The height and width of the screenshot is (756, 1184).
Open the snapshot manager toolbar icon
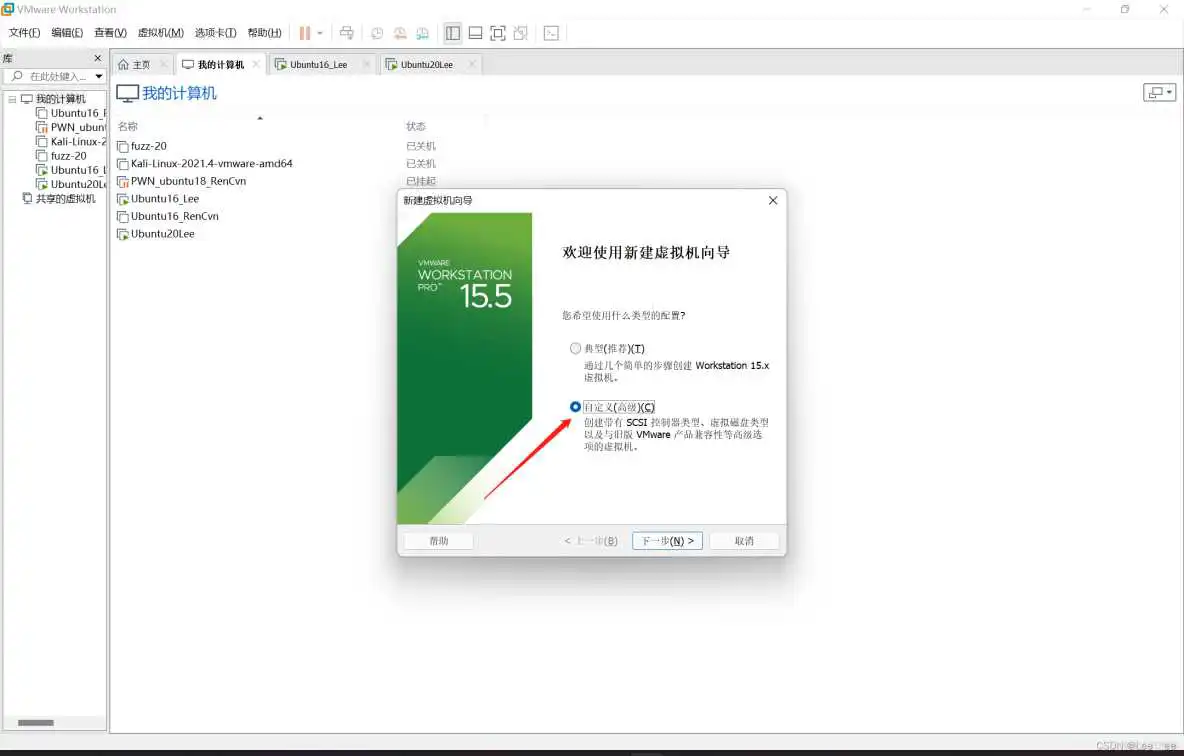point(423,33)
